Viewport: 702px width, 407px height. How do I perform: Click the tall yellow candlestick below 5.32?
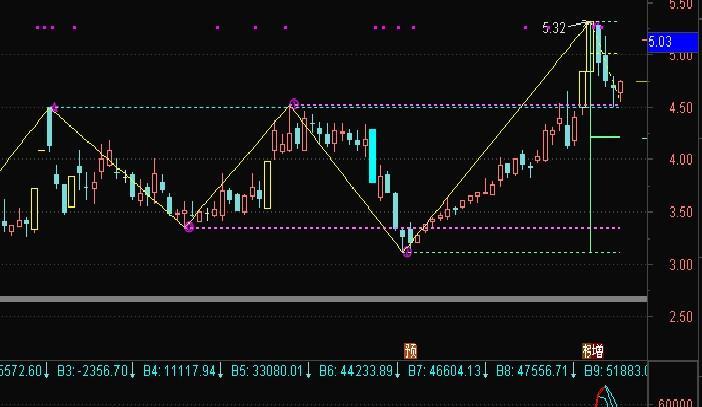(590, 47)
